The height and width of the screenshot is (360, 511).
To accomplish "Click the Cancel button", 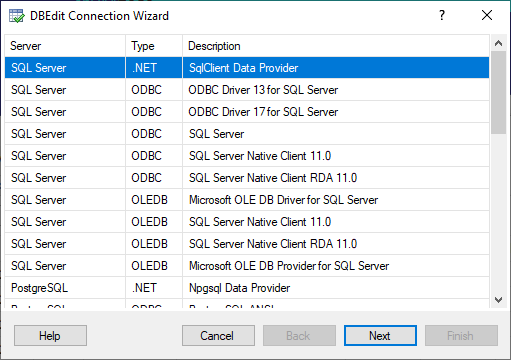I will [x=218, y=336].
